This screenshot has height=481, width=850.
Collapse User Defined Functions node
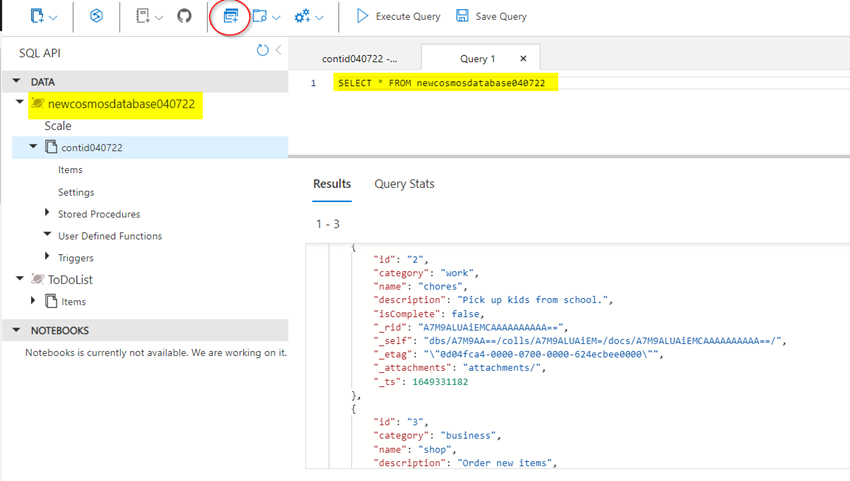(47, 234)
